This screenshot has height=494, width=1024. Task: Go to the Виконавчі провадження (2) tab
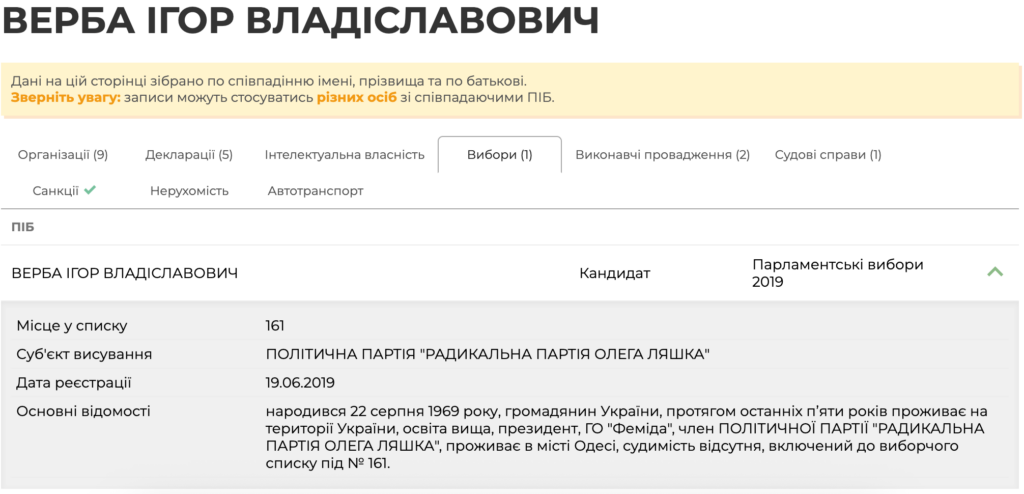click(x=662, y=155)
